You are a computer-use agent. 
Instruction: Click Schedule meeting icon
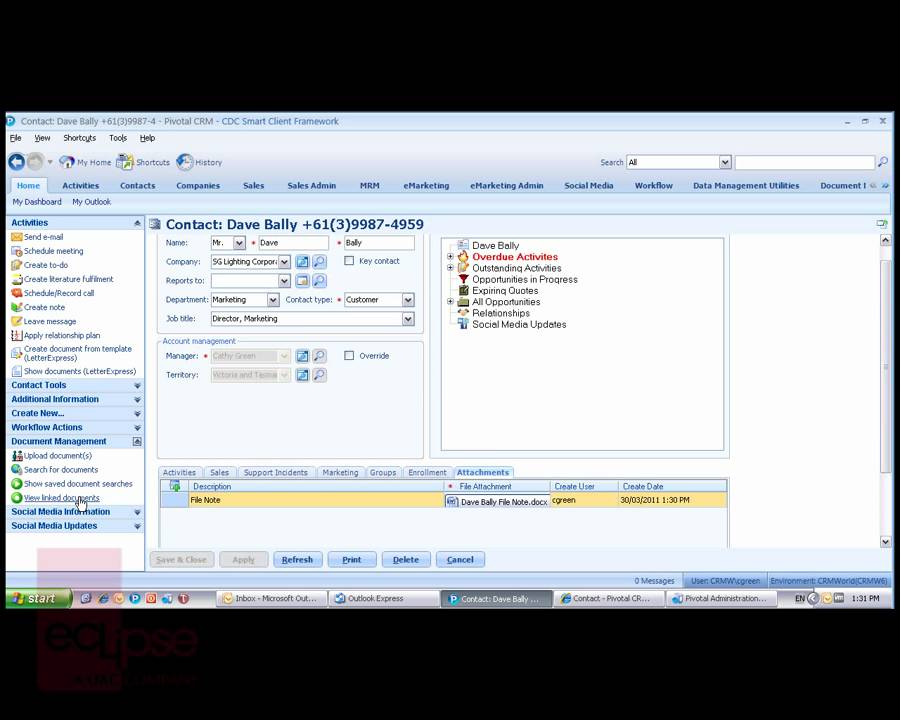click(17, 251)
